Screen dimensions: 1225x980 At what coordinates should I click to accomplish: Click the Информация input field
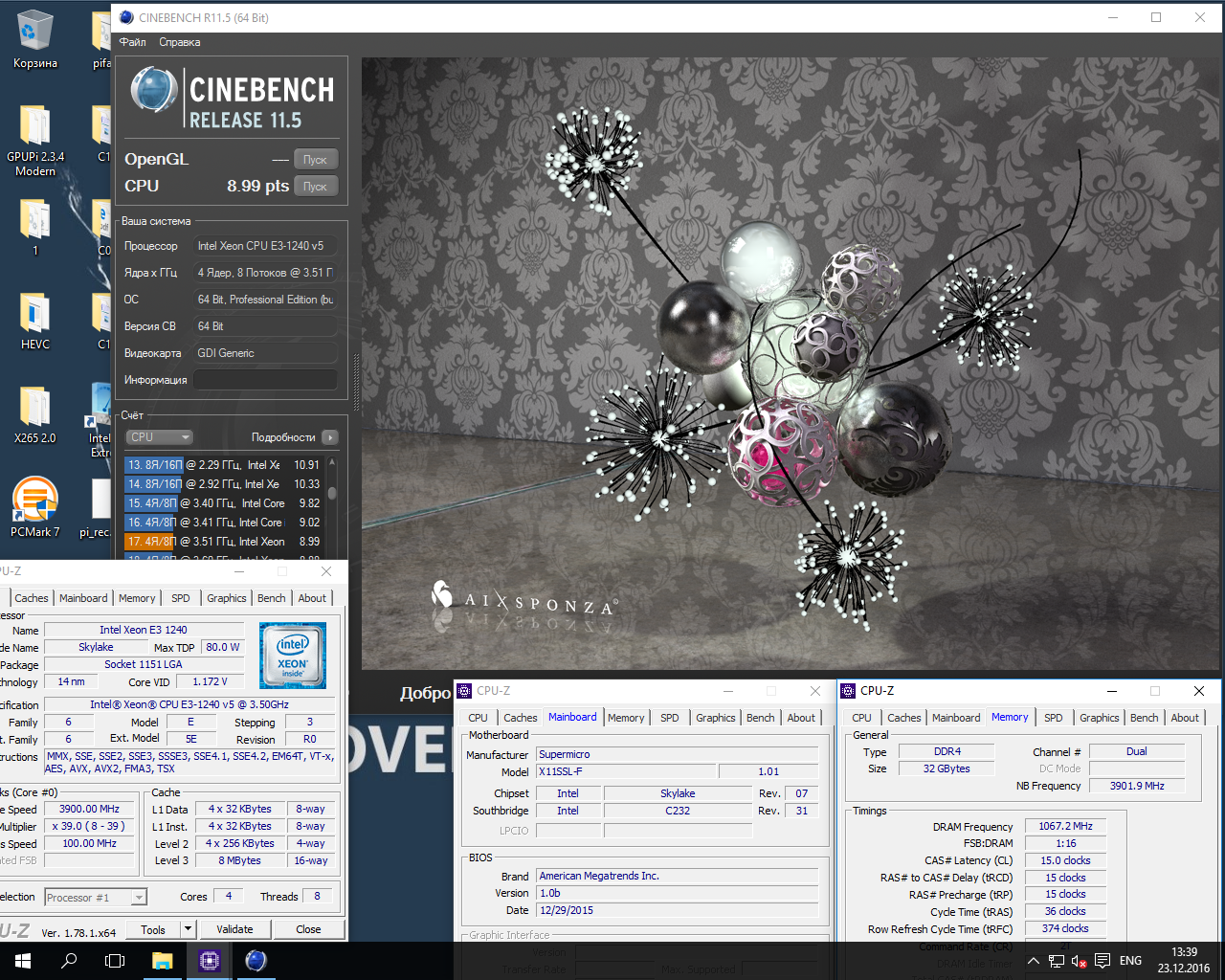pos(265,380)
